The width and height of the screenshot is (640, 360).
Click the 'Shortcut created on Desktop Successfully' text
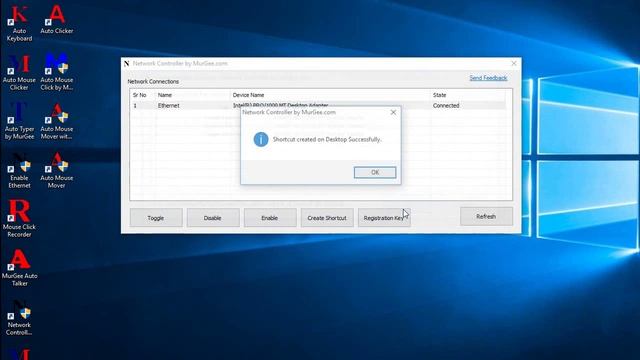tap(327, 139)
